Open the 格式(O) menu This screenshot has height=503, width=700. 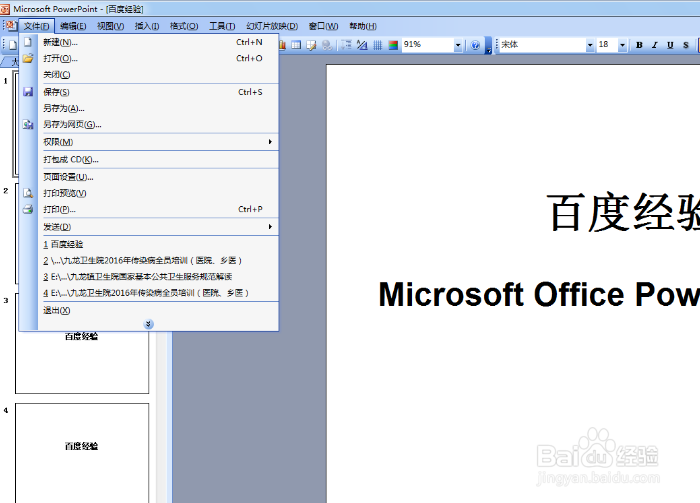tap(184, 26)
